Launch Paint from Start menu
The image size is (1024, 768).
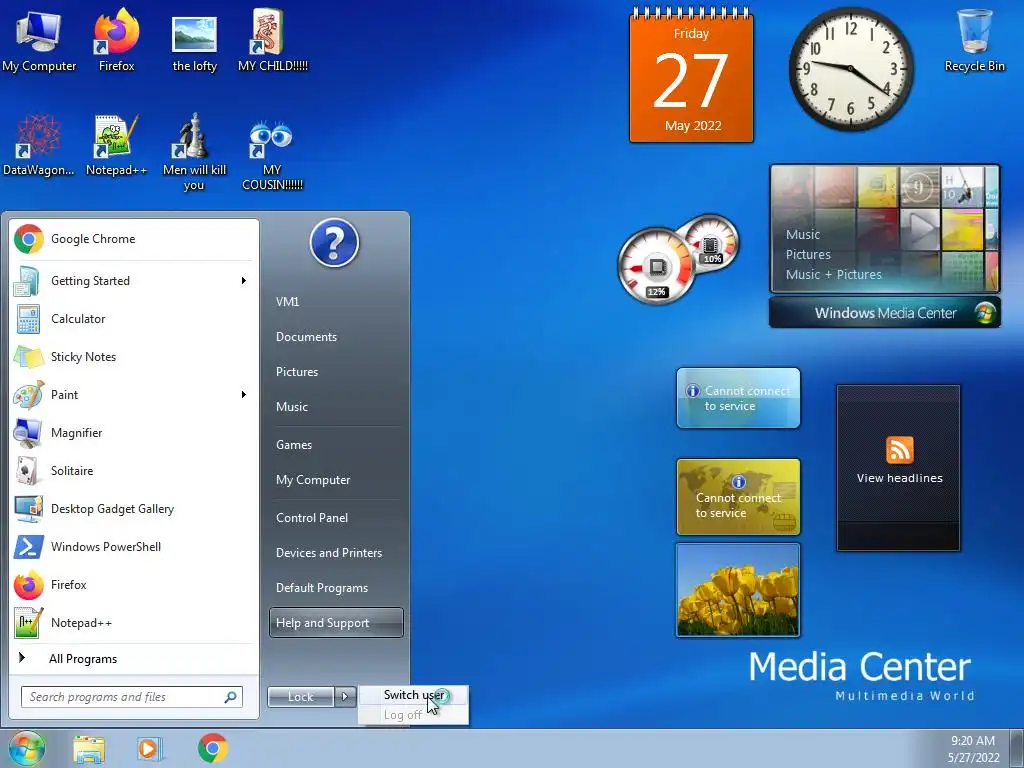pyautogui.click(x=133, y=394)
